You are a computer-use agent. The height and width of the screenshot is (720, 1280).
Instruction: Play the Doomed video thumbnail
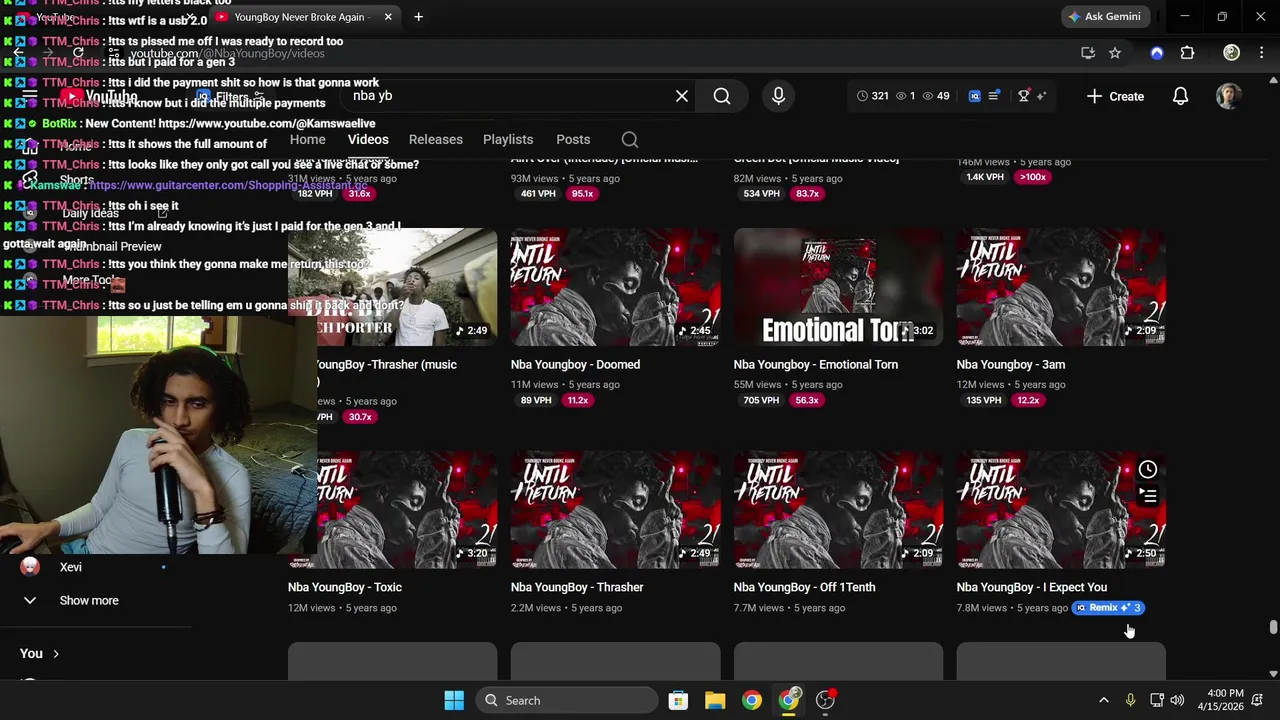(615, 287)
